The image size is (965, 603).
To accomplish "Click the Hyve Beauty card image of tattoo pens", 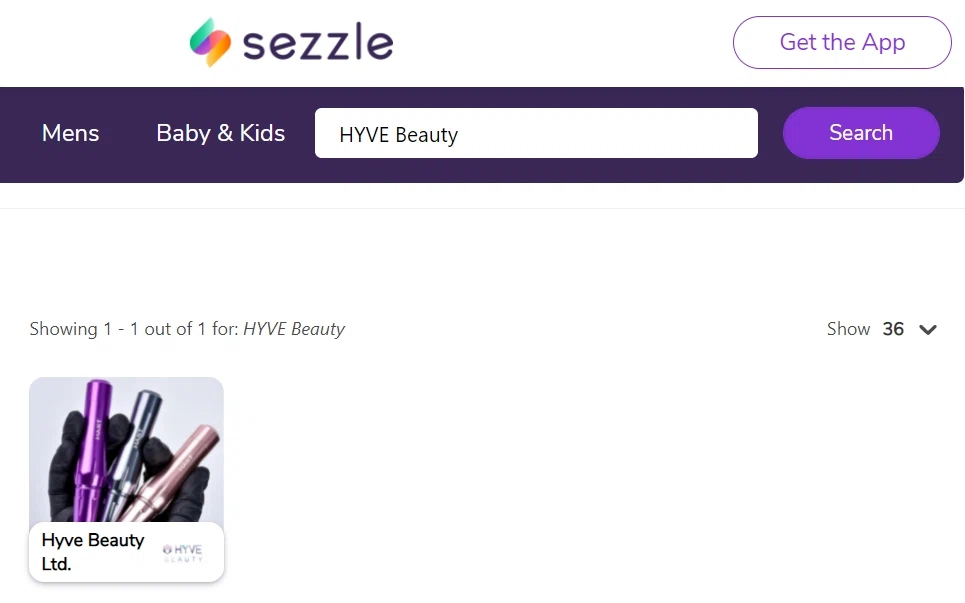I will 126,450.
